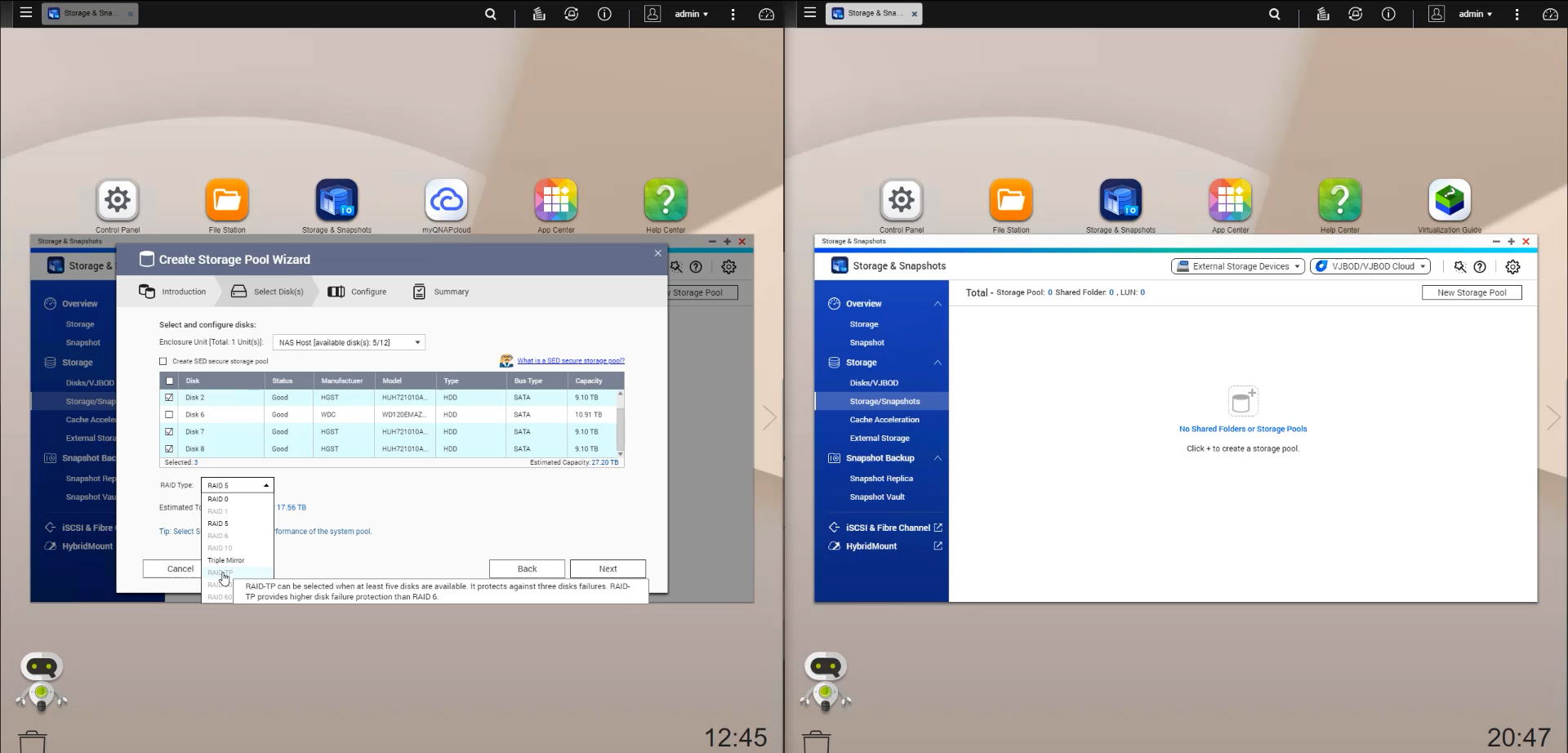Select Triple Mirror from RAID list
This screenshot has width=1568, height=753.
point(226,560)
